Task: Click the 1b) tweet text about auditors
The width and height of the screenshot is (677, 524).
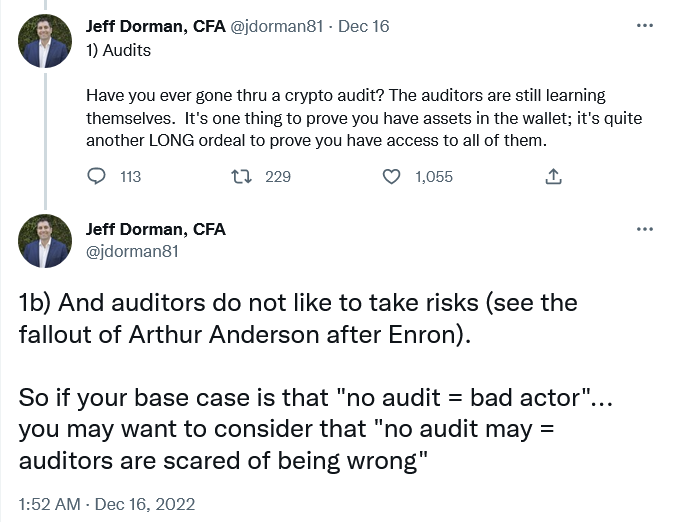Action: [300, 380]
